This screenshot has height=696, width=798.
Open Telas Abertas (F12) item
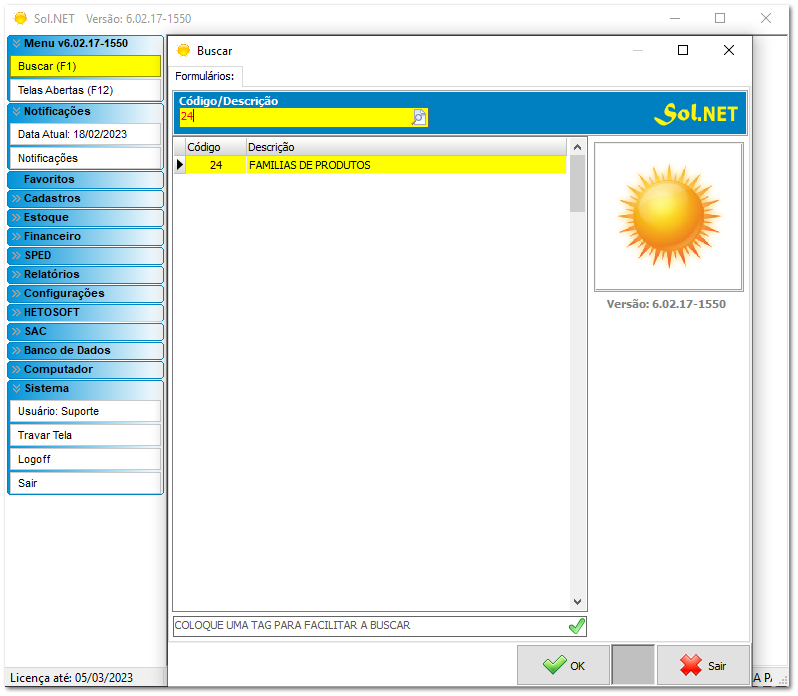[x=84, y=90]
